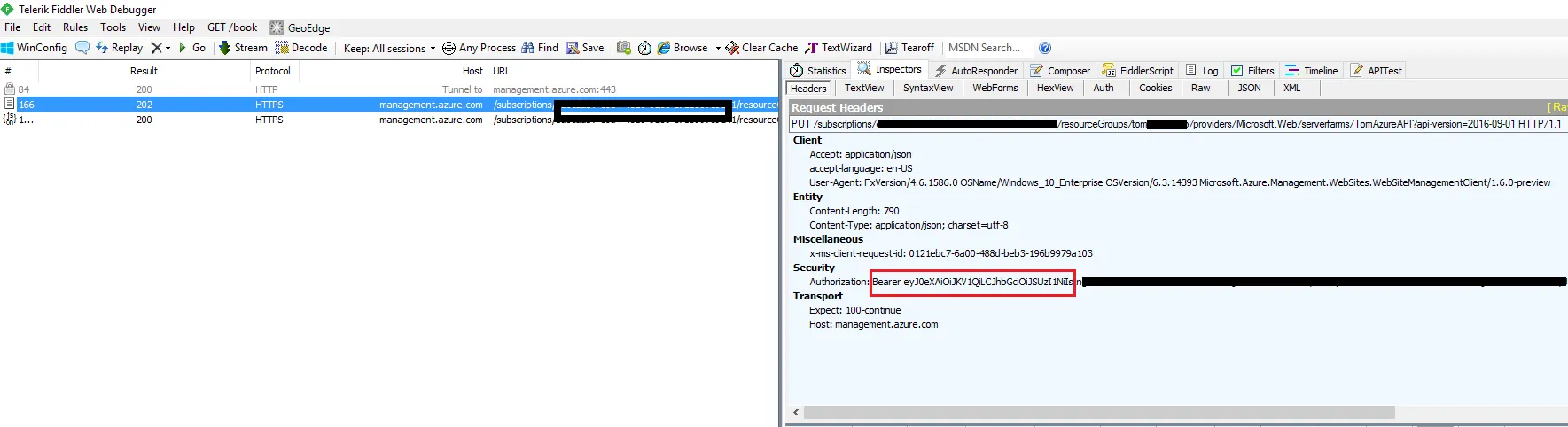Select the last HTTPS session with result 200
Screen dimensions: 1568x427
[389, 120]
